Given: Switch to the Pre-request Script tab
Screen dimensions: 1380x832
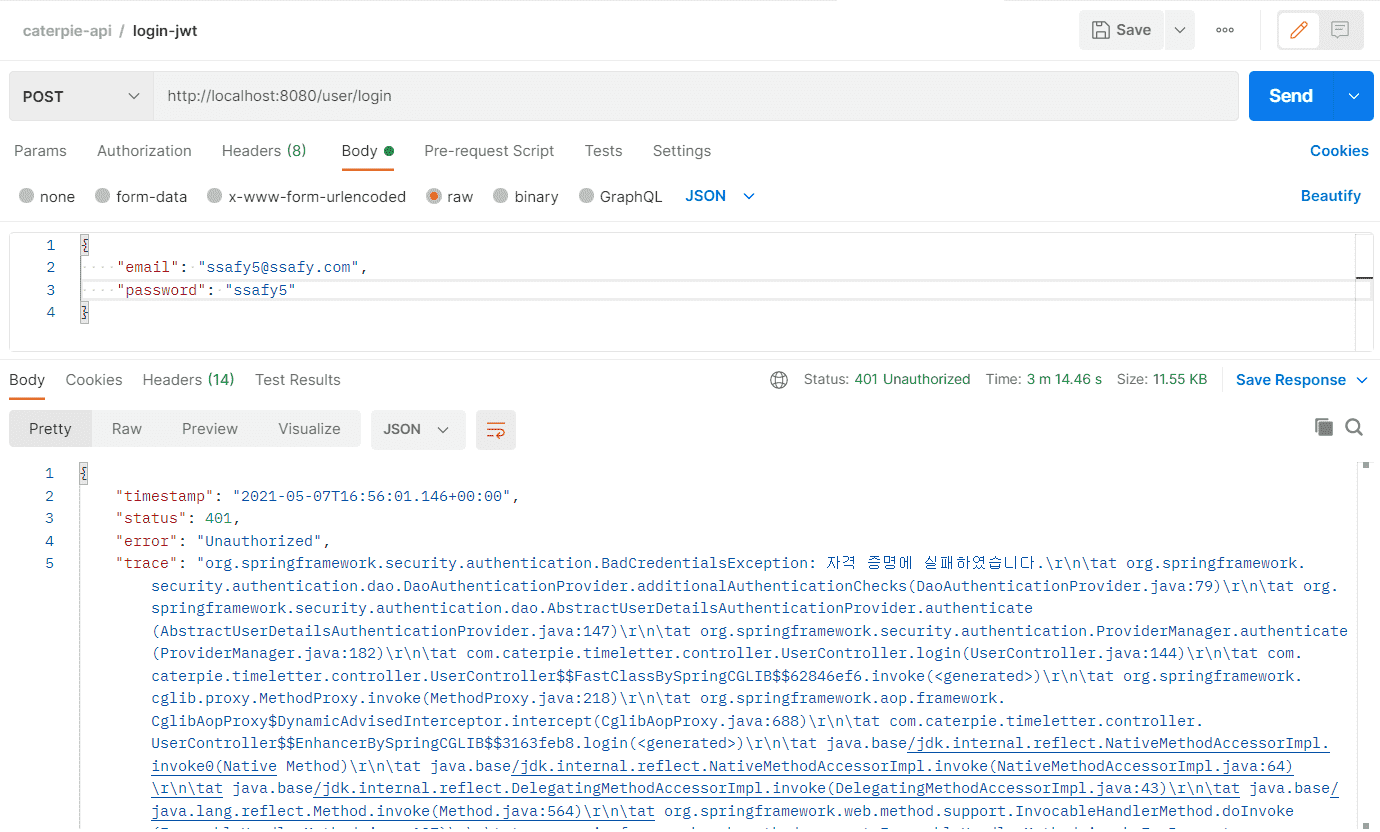Looking at the screenshot, I should click(x=489, y=151).
